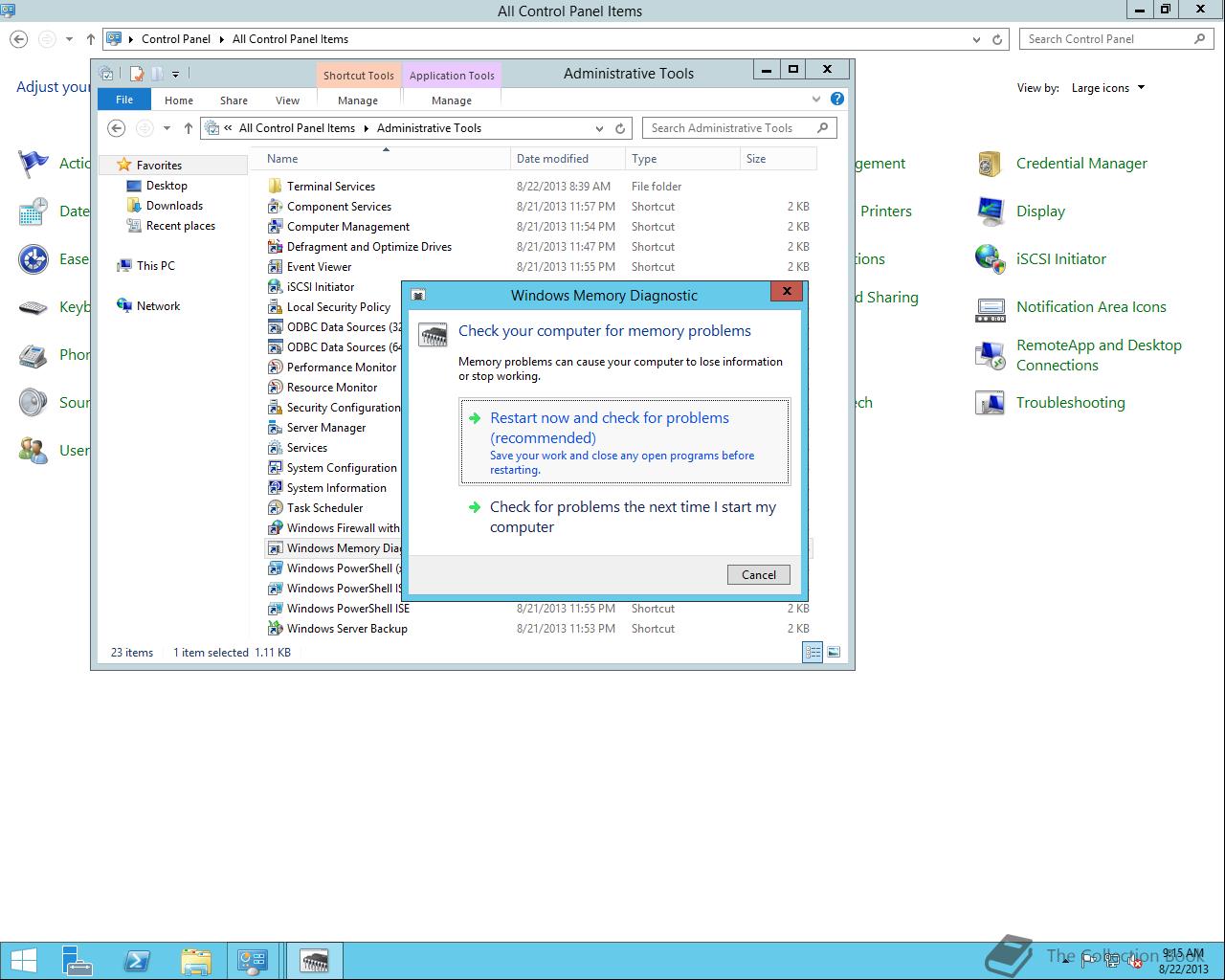
Task: Open RemoteApp and Desktop Connections
Action: pos(1079,355)
